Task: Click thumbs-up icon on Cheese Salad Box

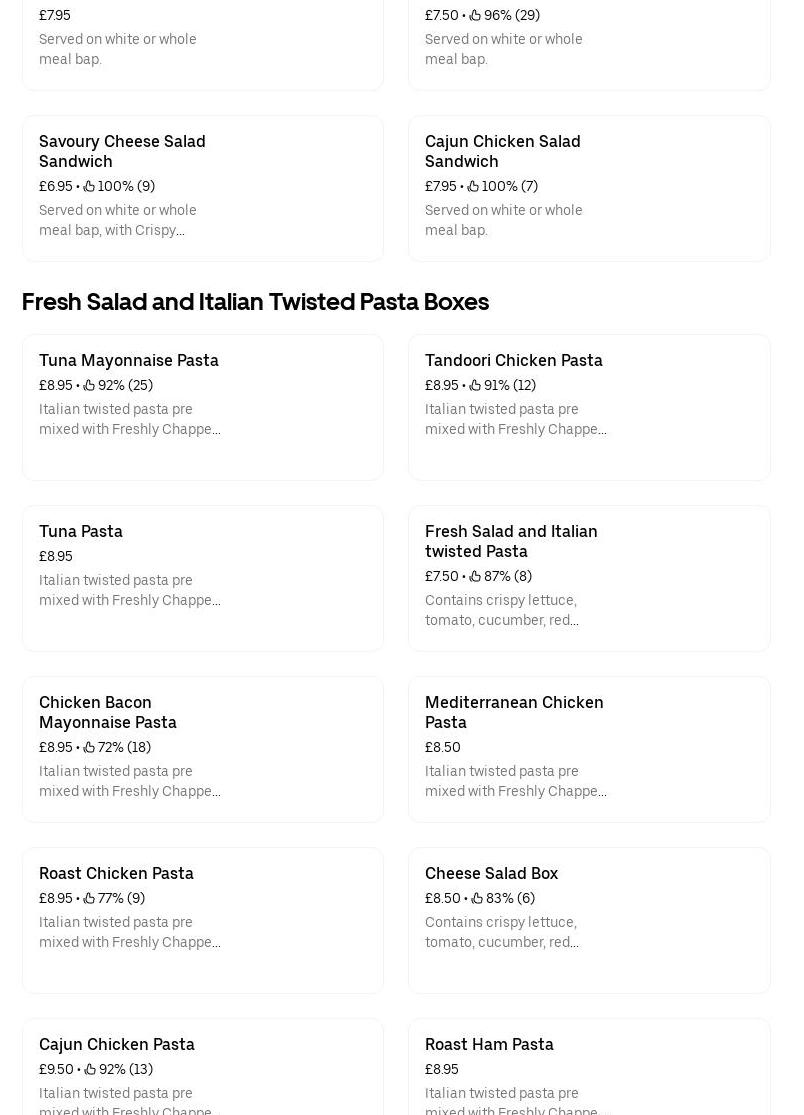Action: (477, 898)
